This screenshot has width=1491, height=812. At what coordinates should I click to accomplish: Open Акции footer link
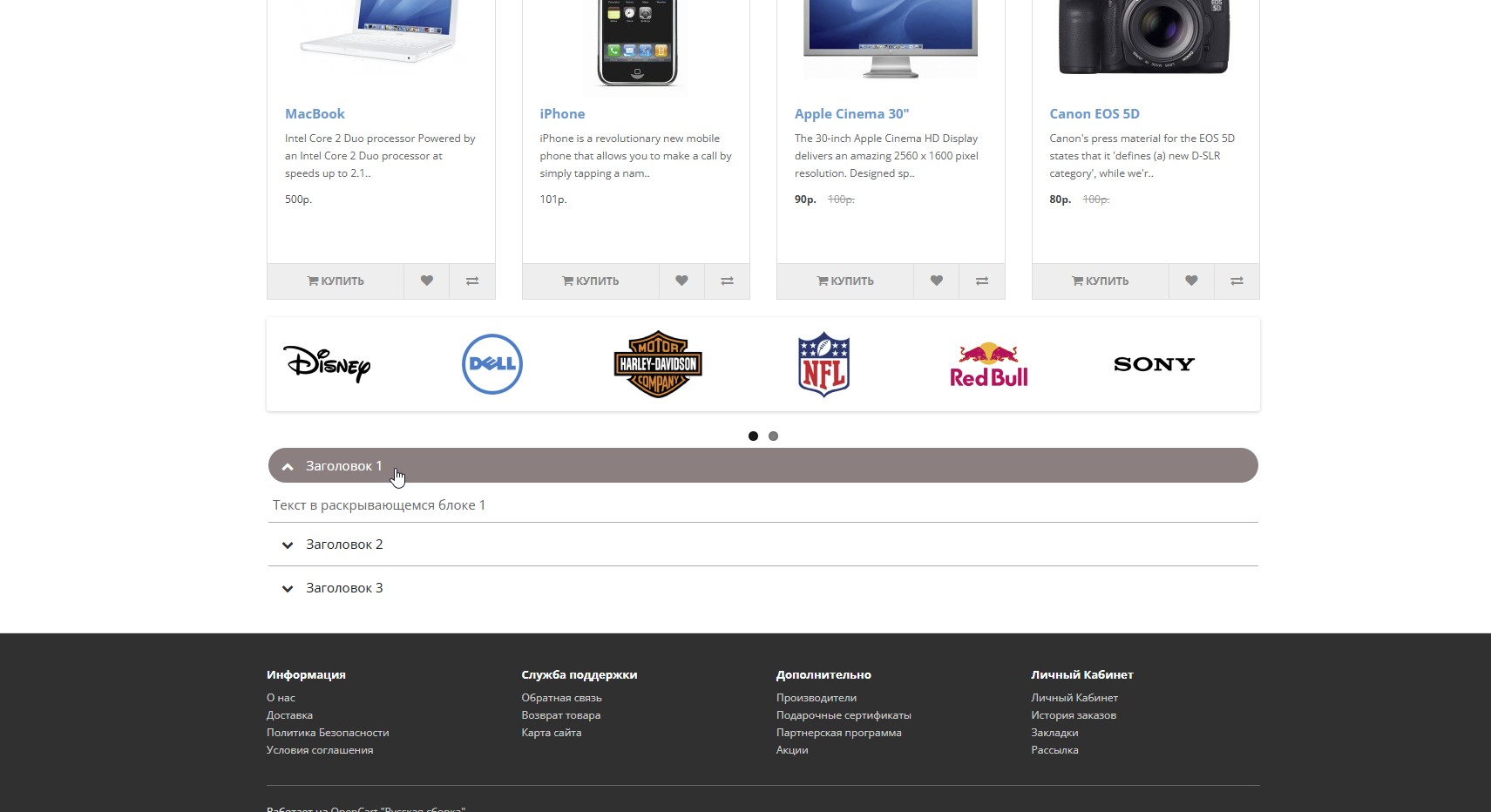[792, 750]
